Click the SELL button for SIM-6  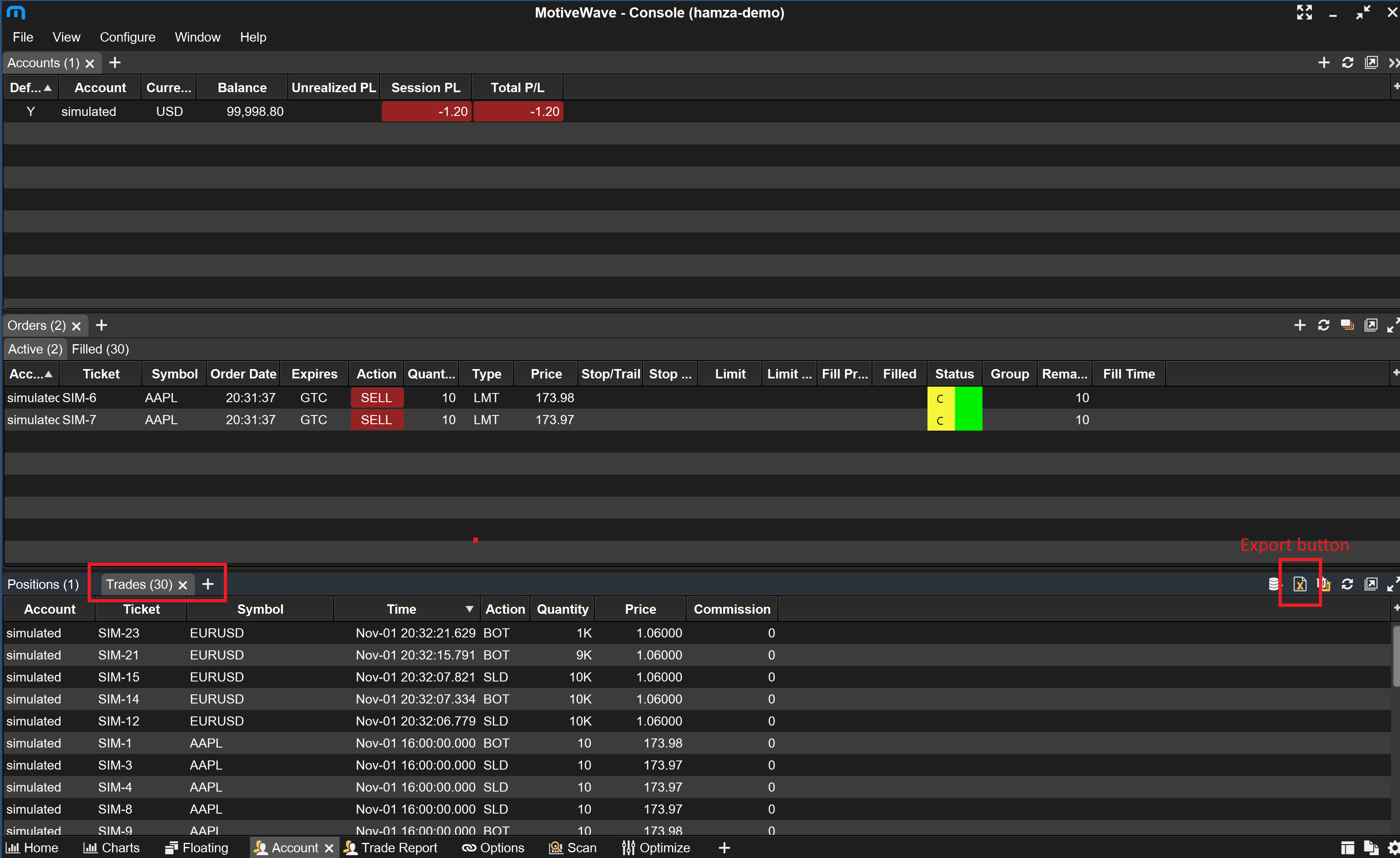coord(376,398)
